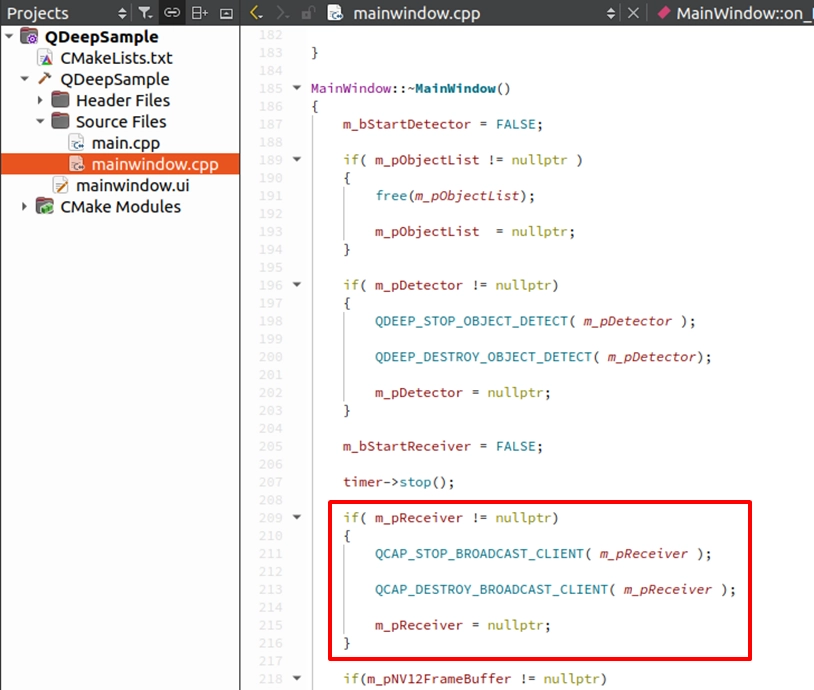Open main.cpp in the tree
The image size is (814, 690).
pyautogui.click(x=126, y=143)
